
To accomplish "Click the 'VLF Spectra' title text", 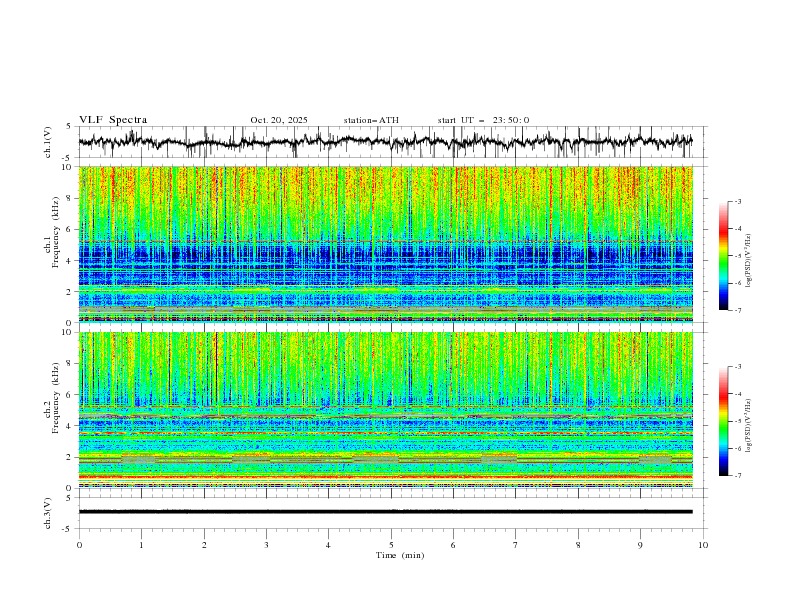I will click(x=113, y=120).
